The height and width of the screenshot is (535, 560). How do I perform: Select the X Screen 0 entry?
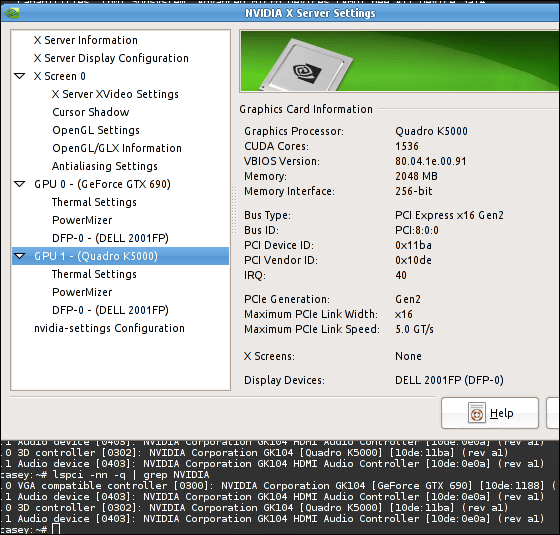(x=60, y=76)
